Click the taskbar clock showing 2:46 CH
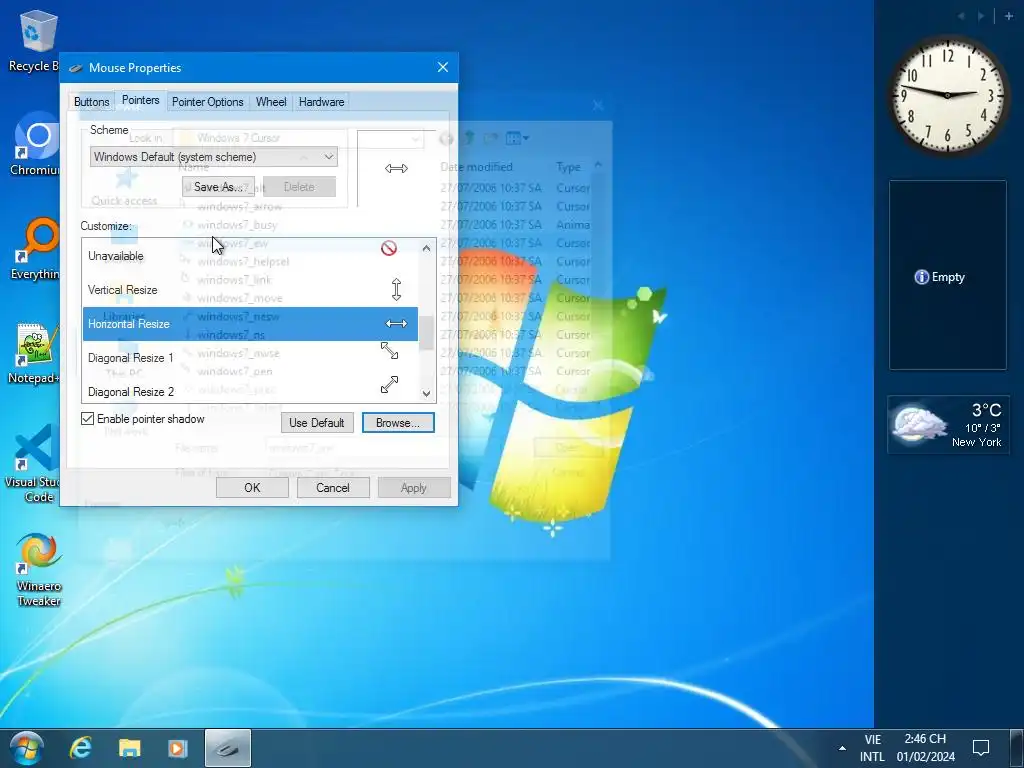Viewport: 1024px width, 768px height. [925, 748]
